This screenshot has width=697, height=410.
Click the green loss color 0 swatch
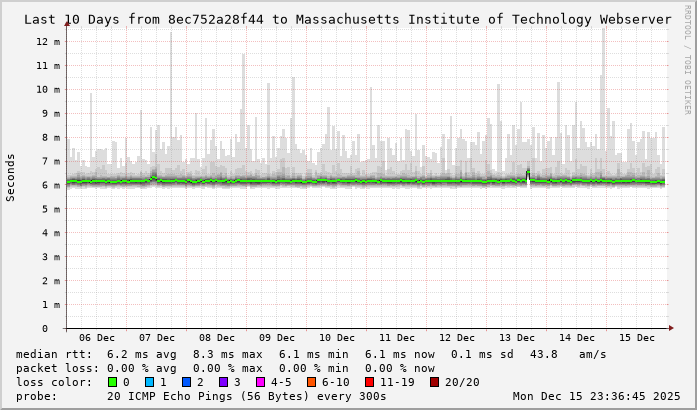click(112, 382)
